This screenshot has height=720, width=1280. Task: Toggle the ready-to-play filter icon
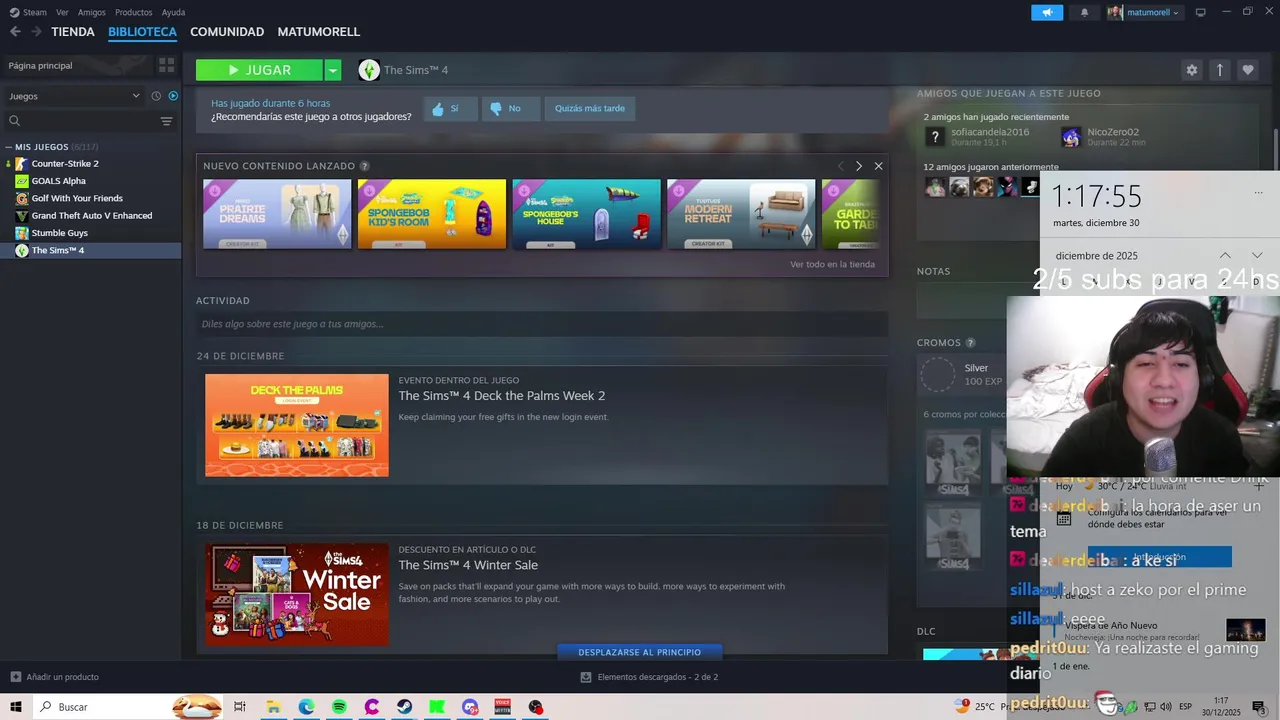(x=173, y=96)
